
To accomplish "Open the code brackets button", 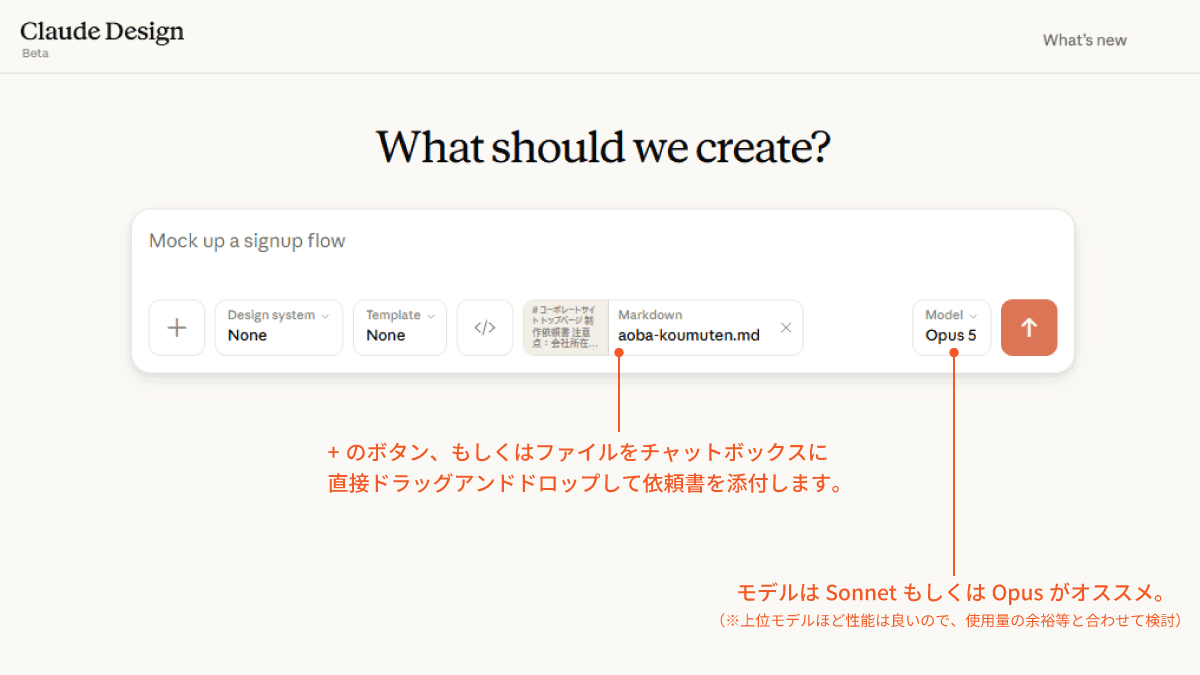I will (x=485, y=328).
